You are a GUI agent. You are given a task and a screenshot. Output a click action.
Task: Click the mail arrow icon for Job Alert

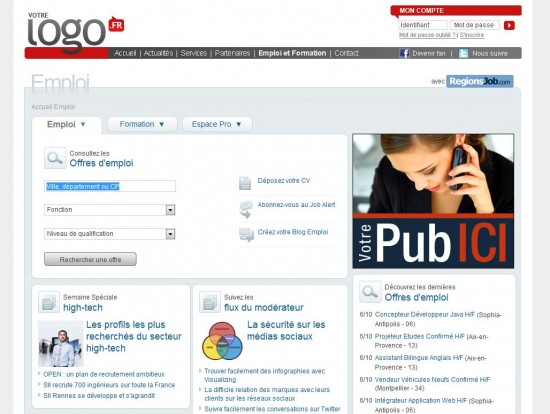(x=246, y=209)
